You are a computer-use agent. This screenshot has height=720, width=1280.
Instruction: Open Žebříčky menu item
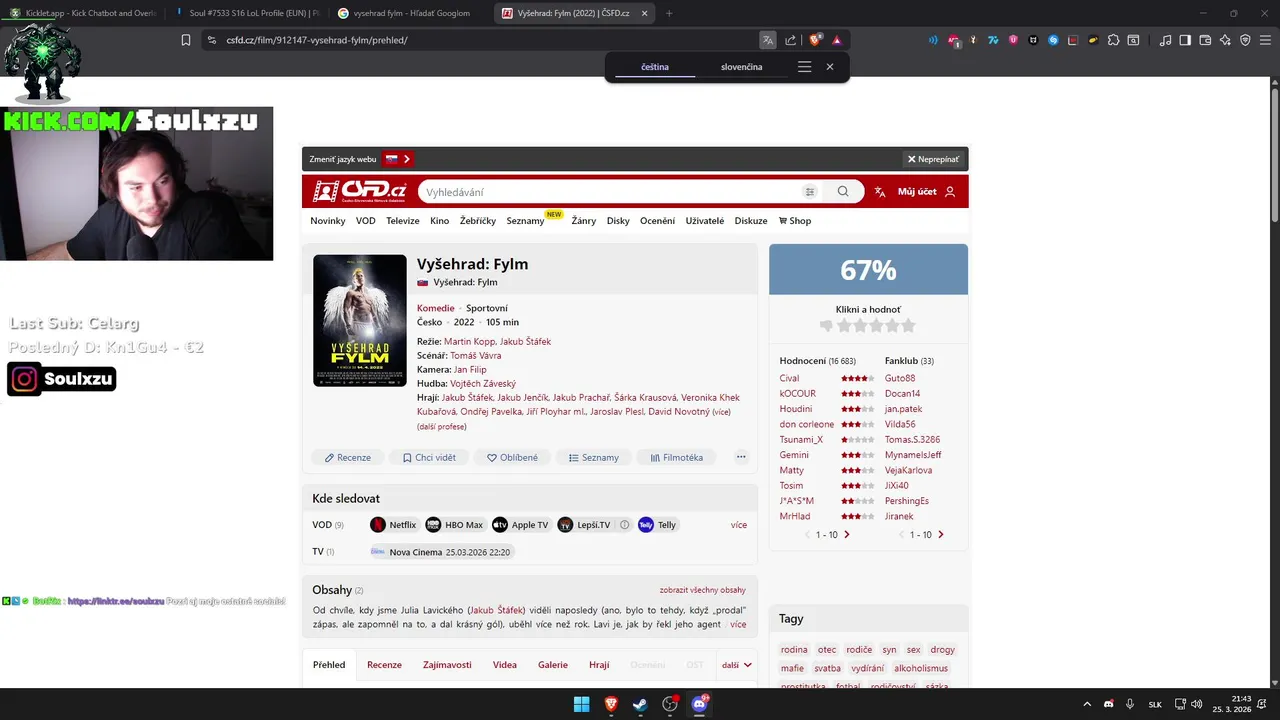coord(478,221)
